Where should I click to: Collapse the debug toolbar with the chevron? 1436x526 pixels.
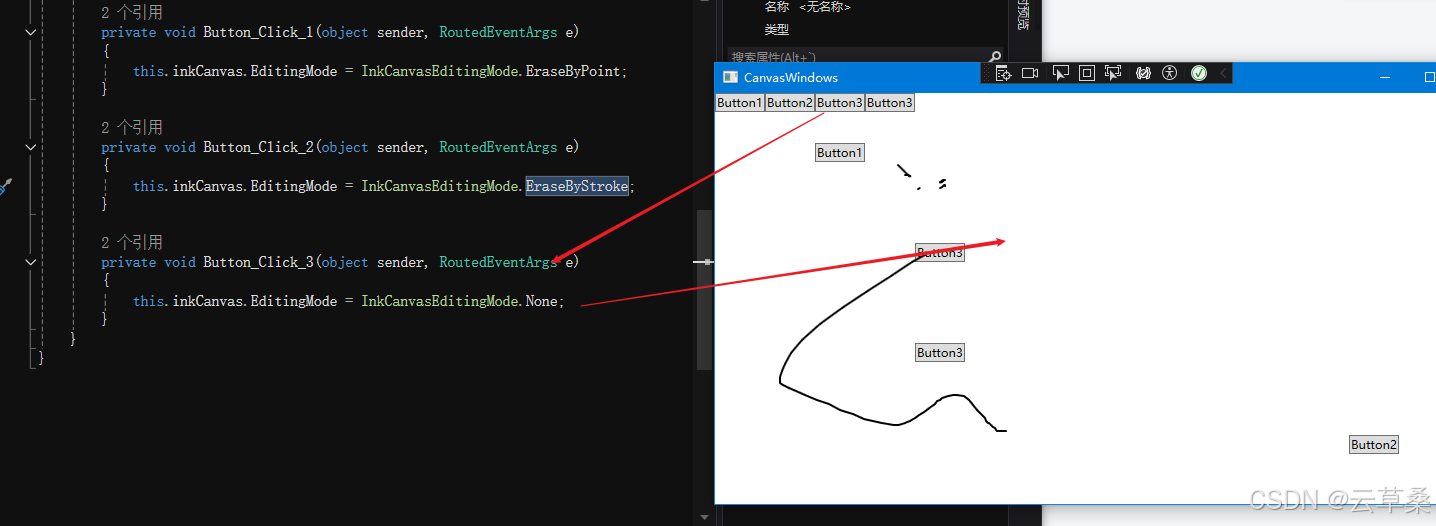1223,73
